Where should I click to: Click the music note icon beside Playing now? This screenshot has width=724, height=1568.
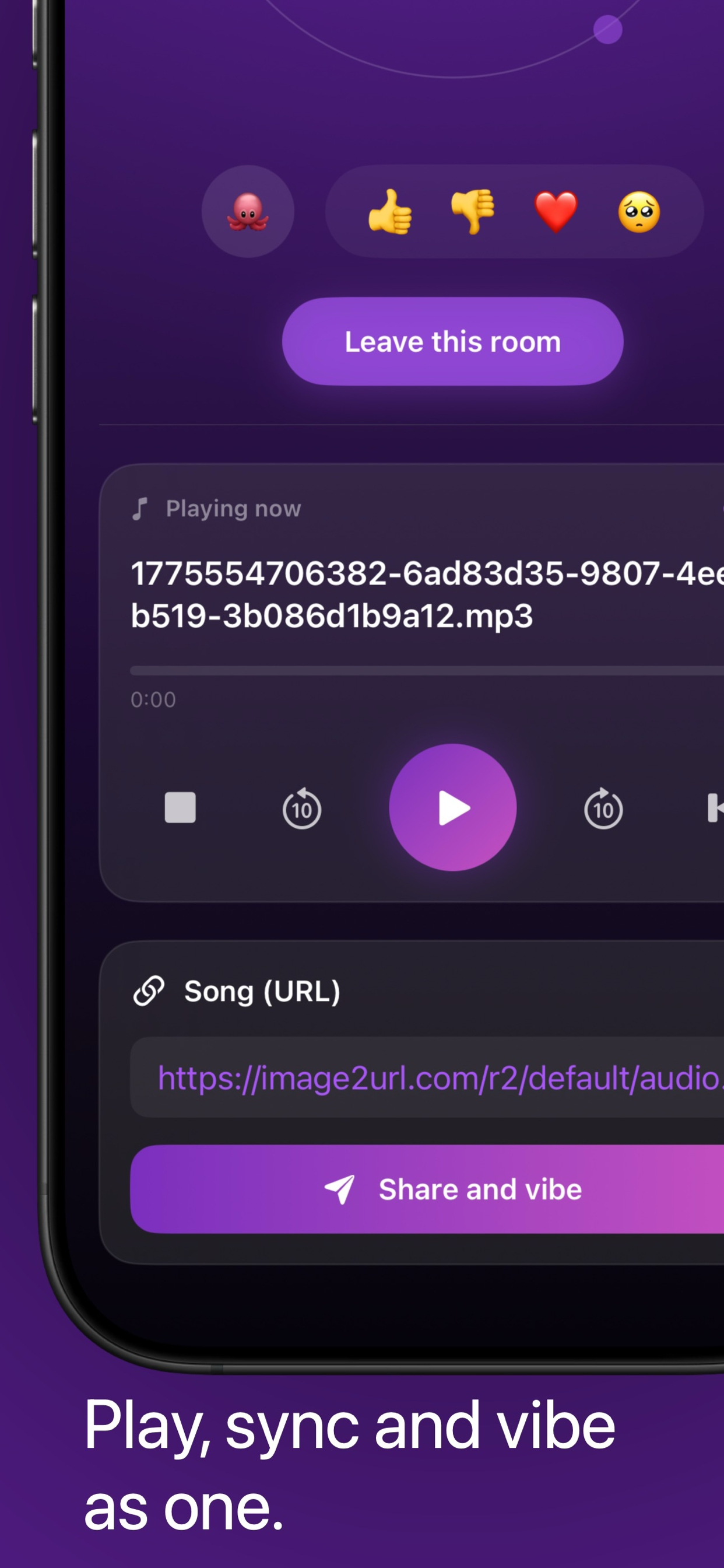point(140,508)
